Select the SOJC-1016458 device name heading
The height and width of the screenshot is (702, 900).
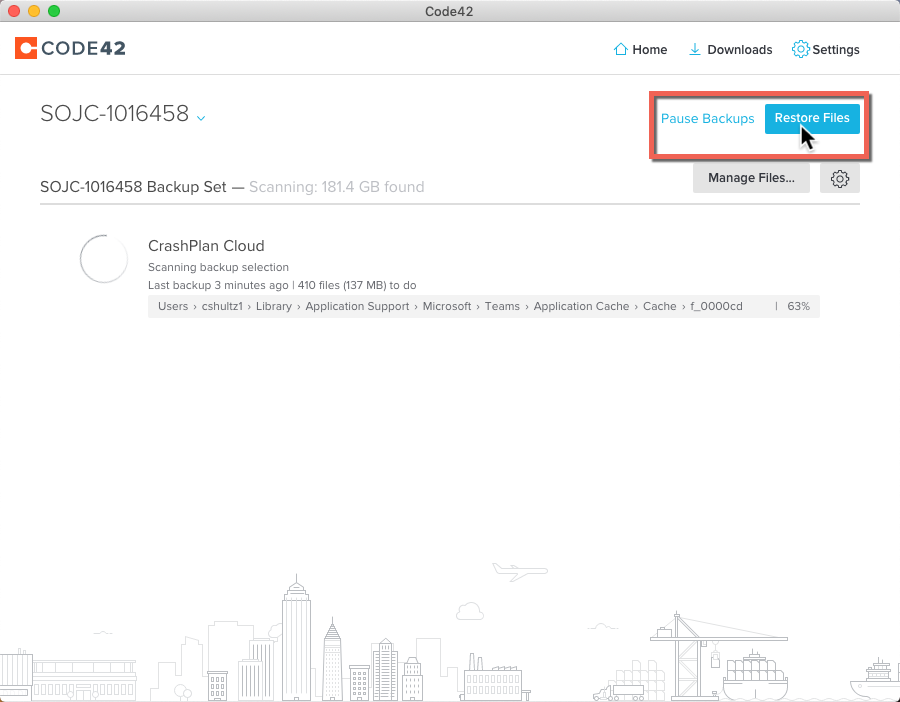pyautogui.click(x=115, y=114)
